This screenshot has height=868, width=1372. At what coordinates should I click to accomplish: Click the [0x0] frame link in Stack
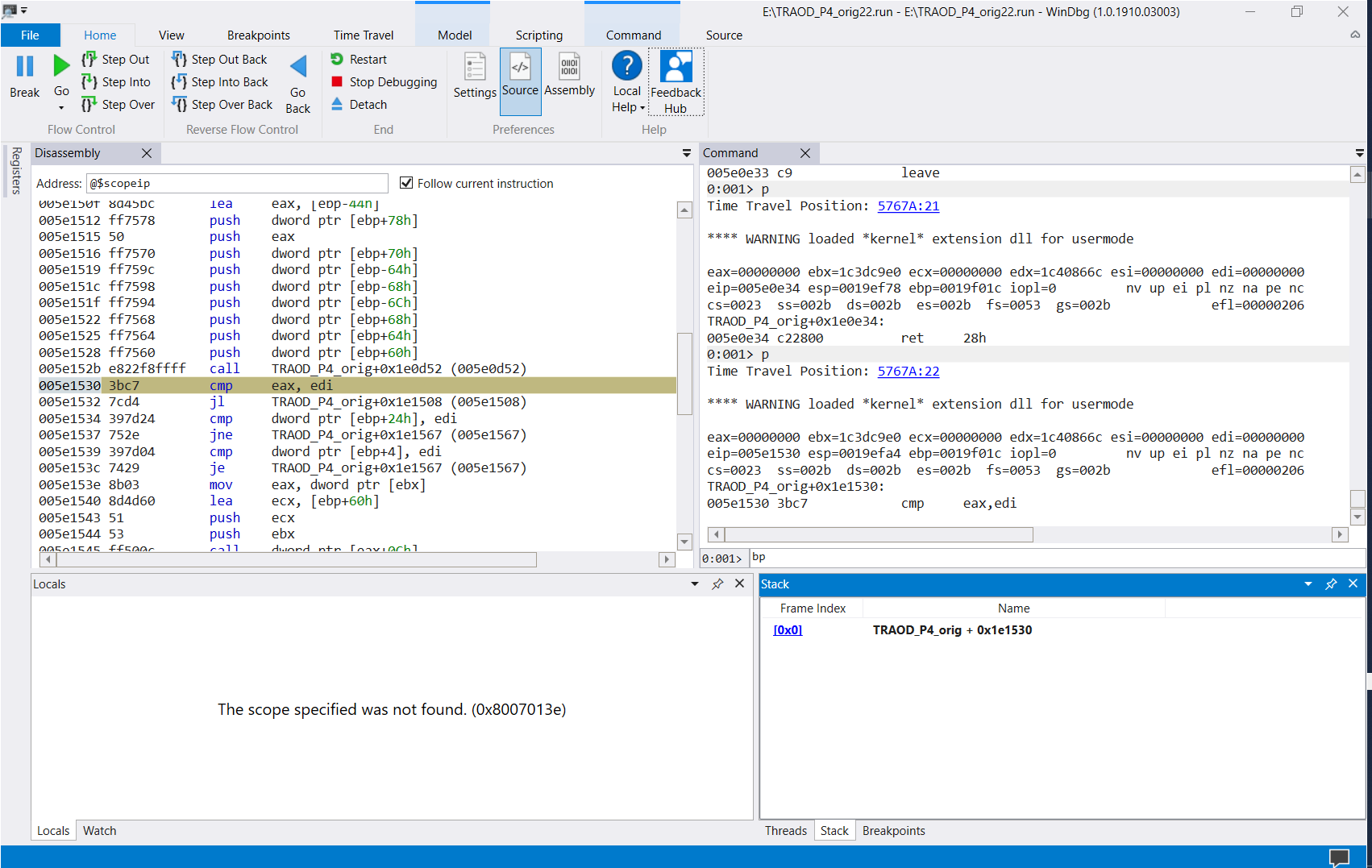[x=787, y=629]
